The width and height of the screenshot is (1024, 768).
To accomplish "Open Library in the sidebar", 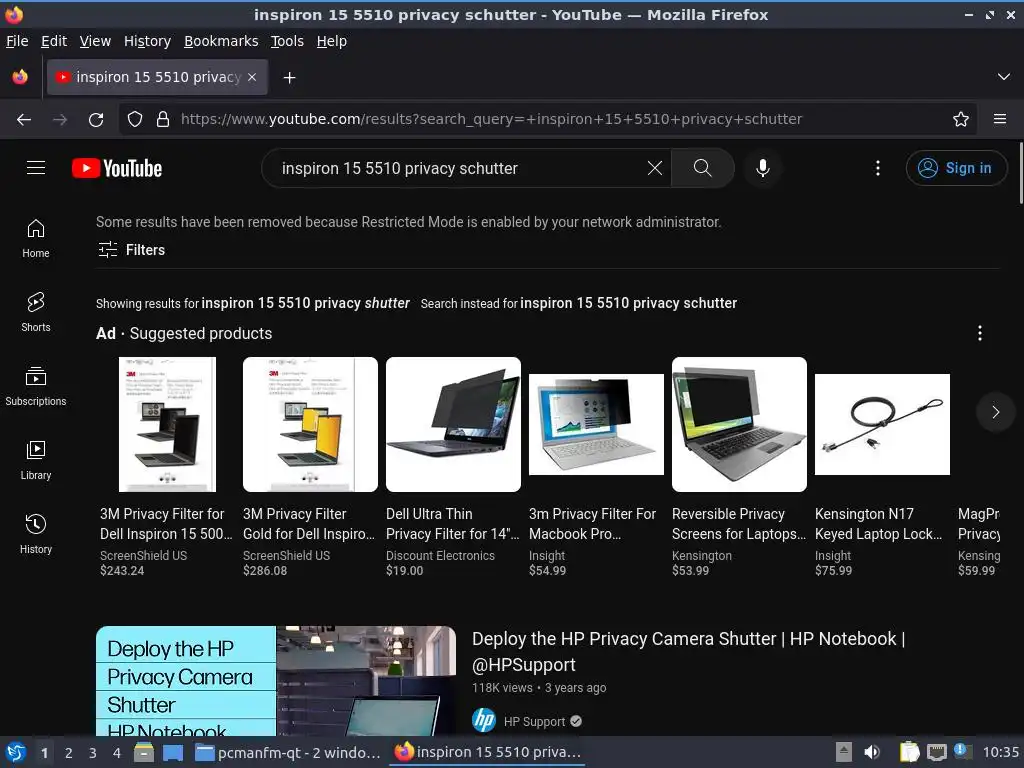I will click(x=36, y=460).
